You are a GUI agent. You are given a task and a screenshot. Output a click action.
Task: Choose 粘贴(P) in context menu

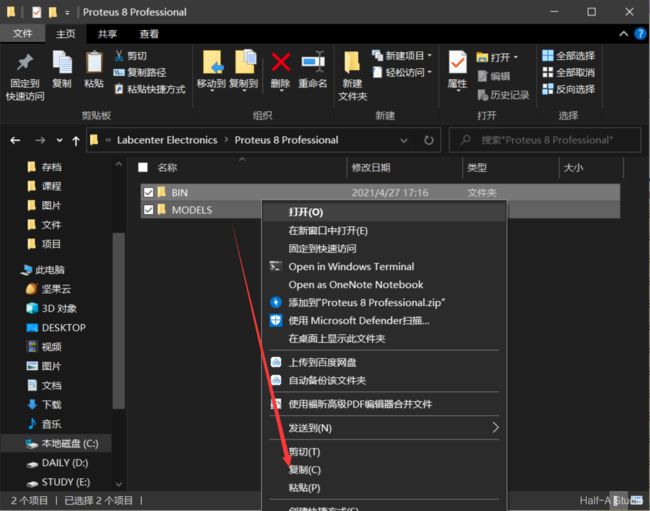pyautogui.click(x=383, y=488)
